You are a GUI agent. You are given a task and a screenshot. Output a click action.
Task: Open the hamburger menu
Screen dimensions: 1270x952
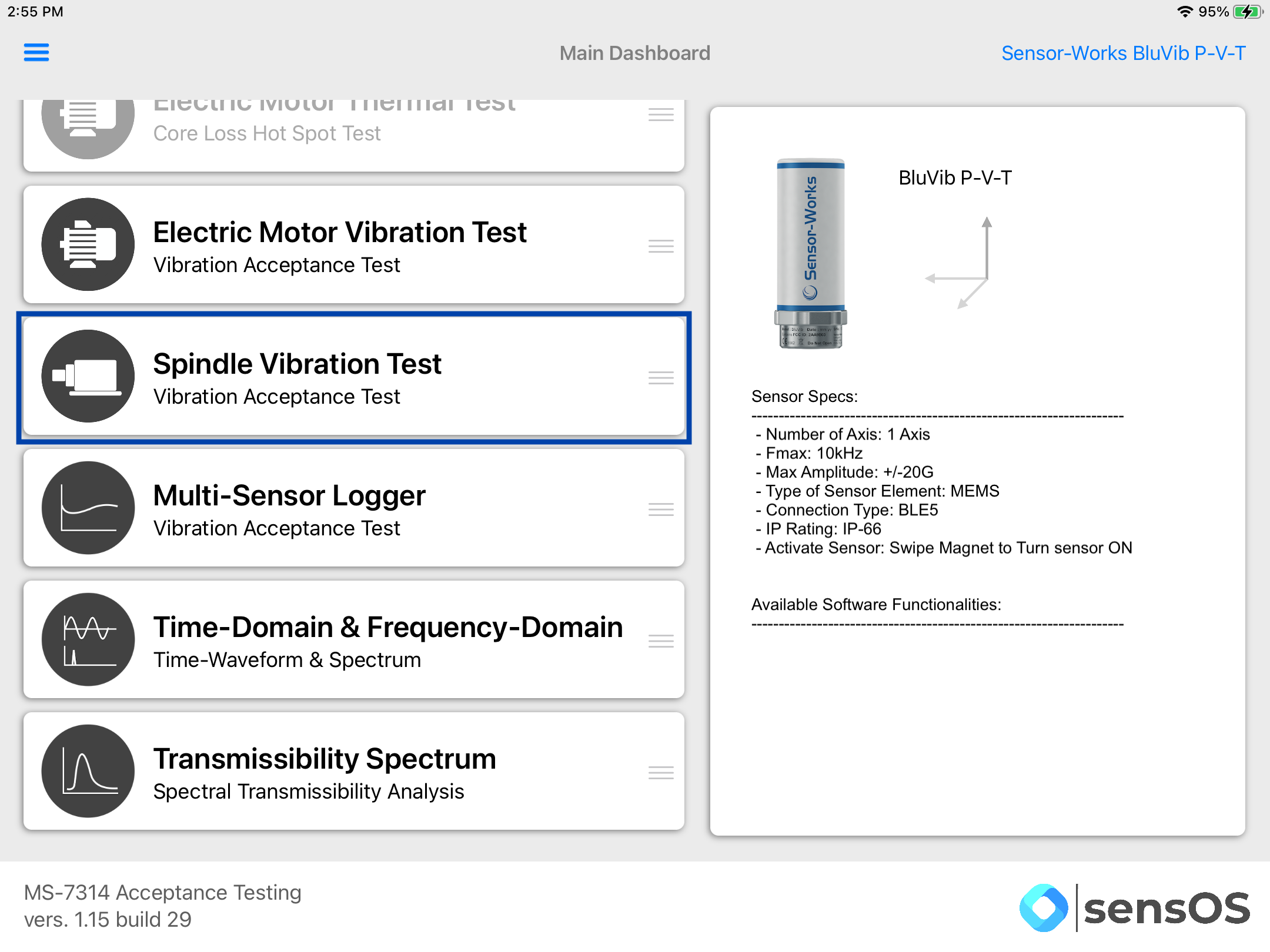pos(36,52)
